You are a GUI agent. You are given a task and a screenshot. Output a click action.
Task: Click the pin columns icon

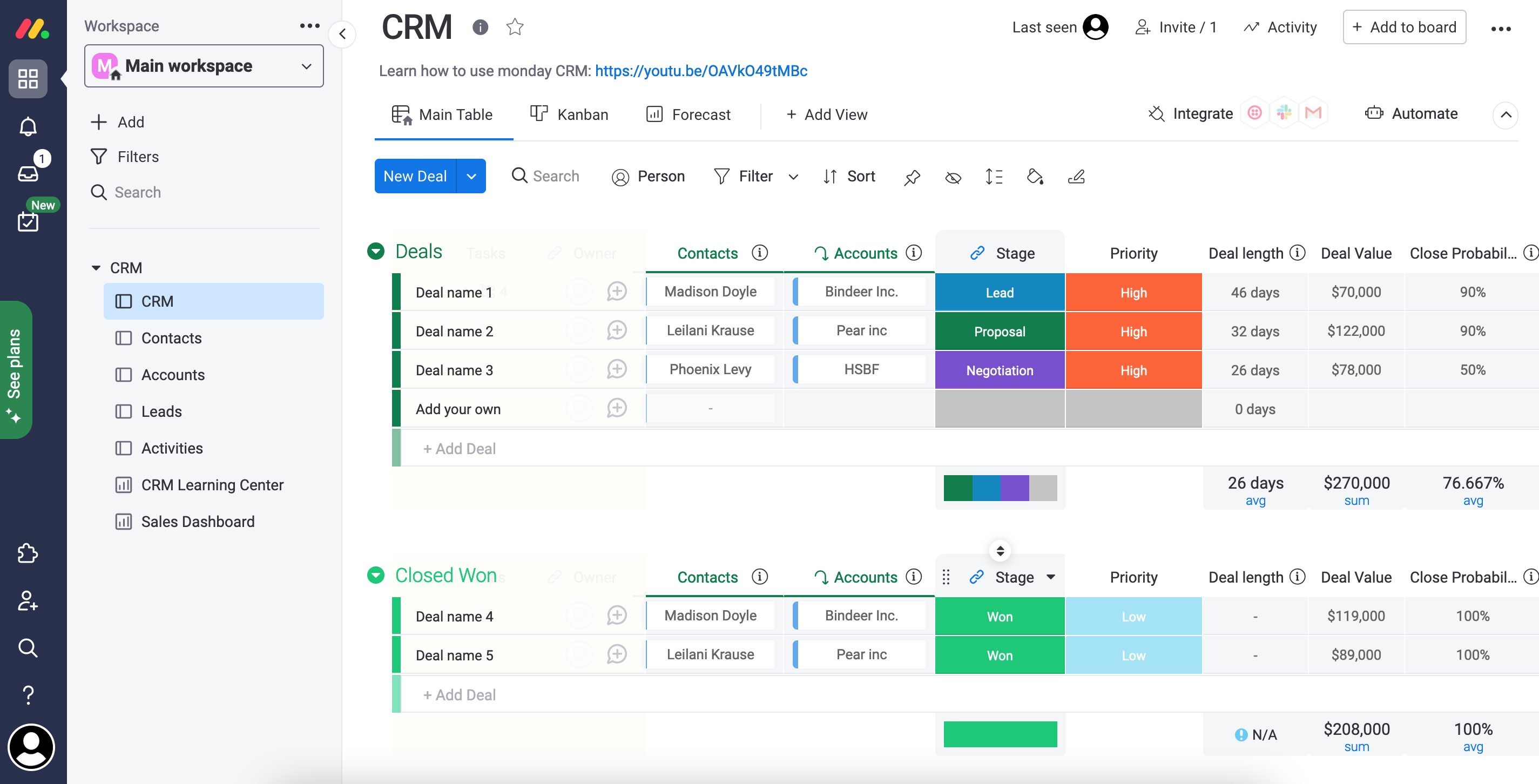[x=912, y=177]
